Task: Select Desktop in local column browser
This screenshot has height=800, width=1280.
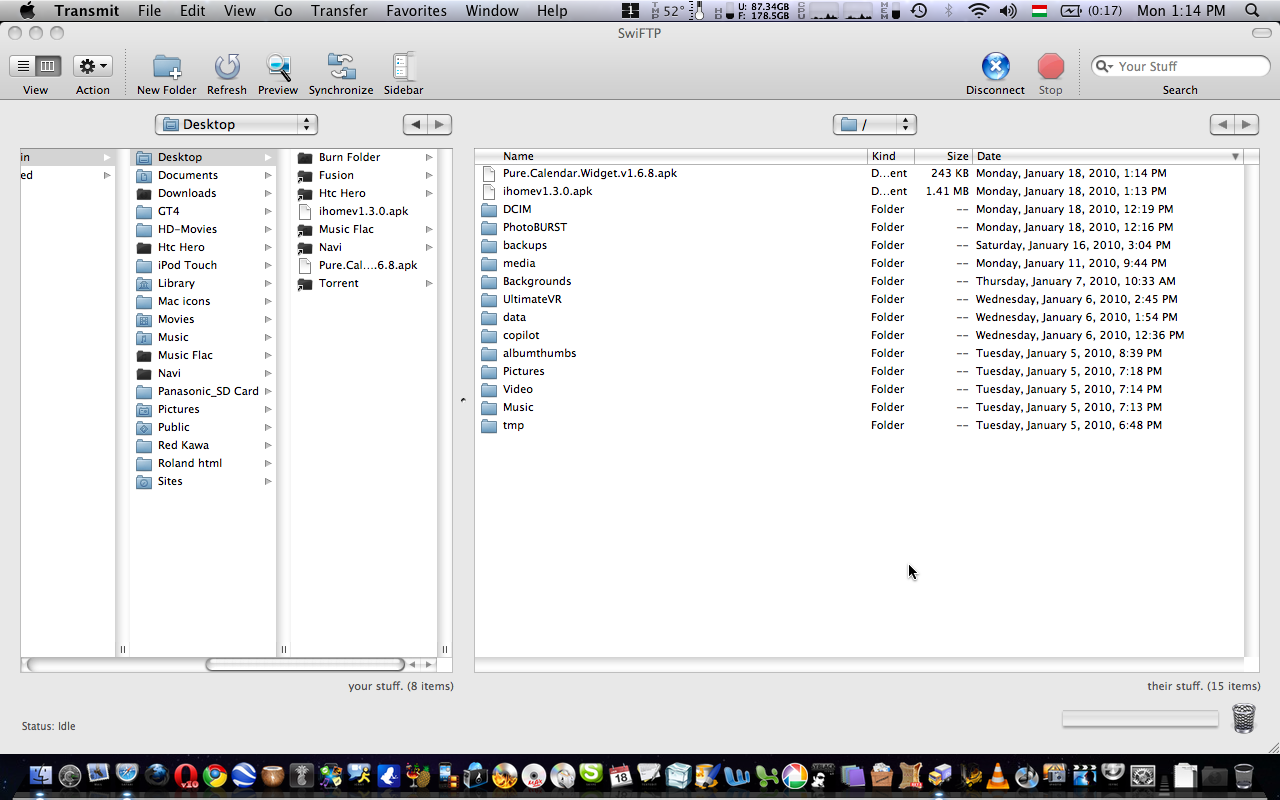Action: (x=203, y=157)
